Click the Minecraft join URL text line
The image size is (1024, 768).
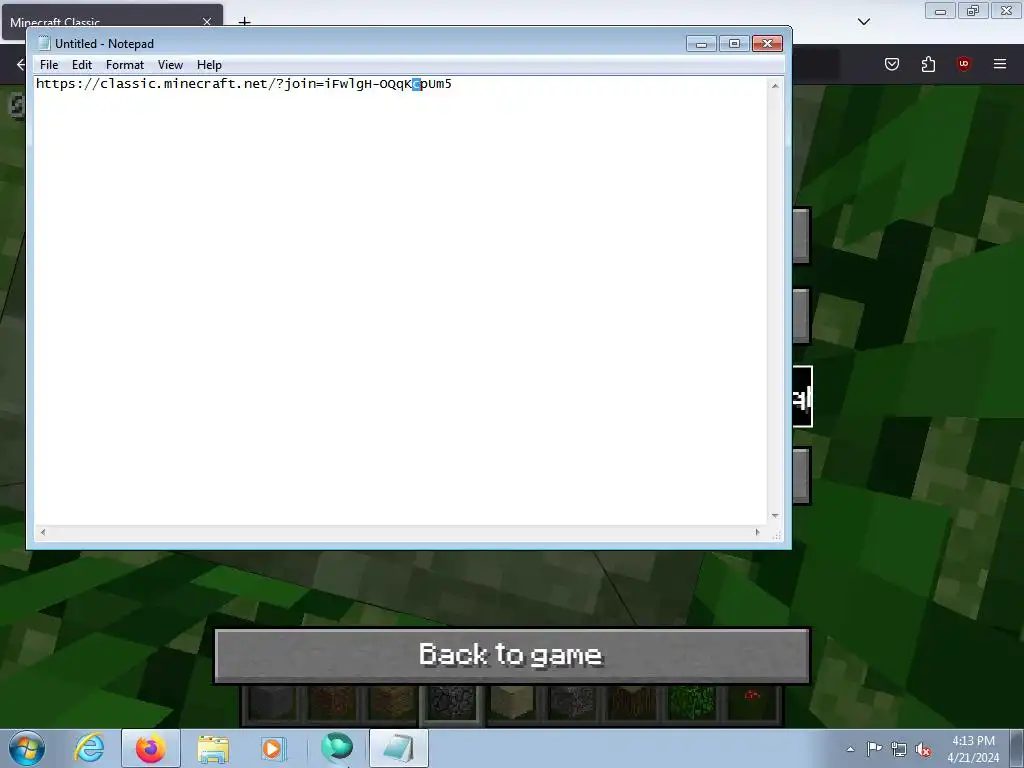pyautogui.click(x=244, y=84)
